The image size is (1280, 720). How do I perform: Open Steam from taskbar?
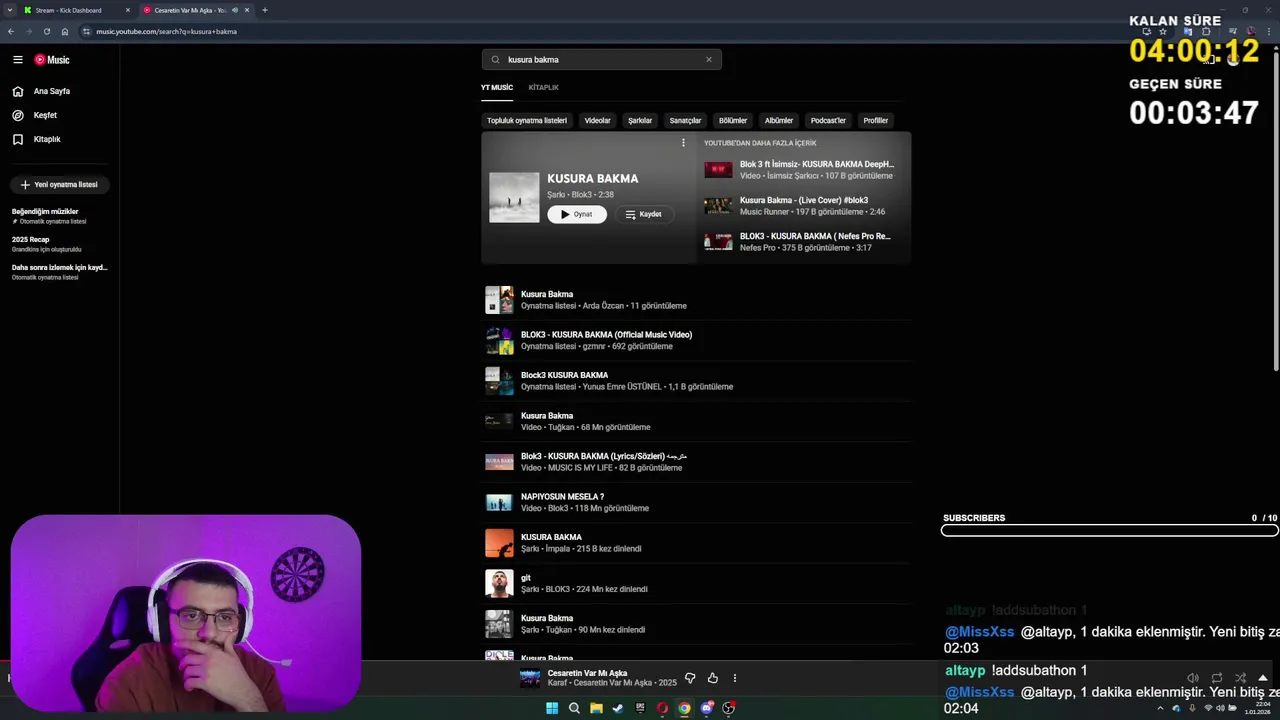coord(618,708)
